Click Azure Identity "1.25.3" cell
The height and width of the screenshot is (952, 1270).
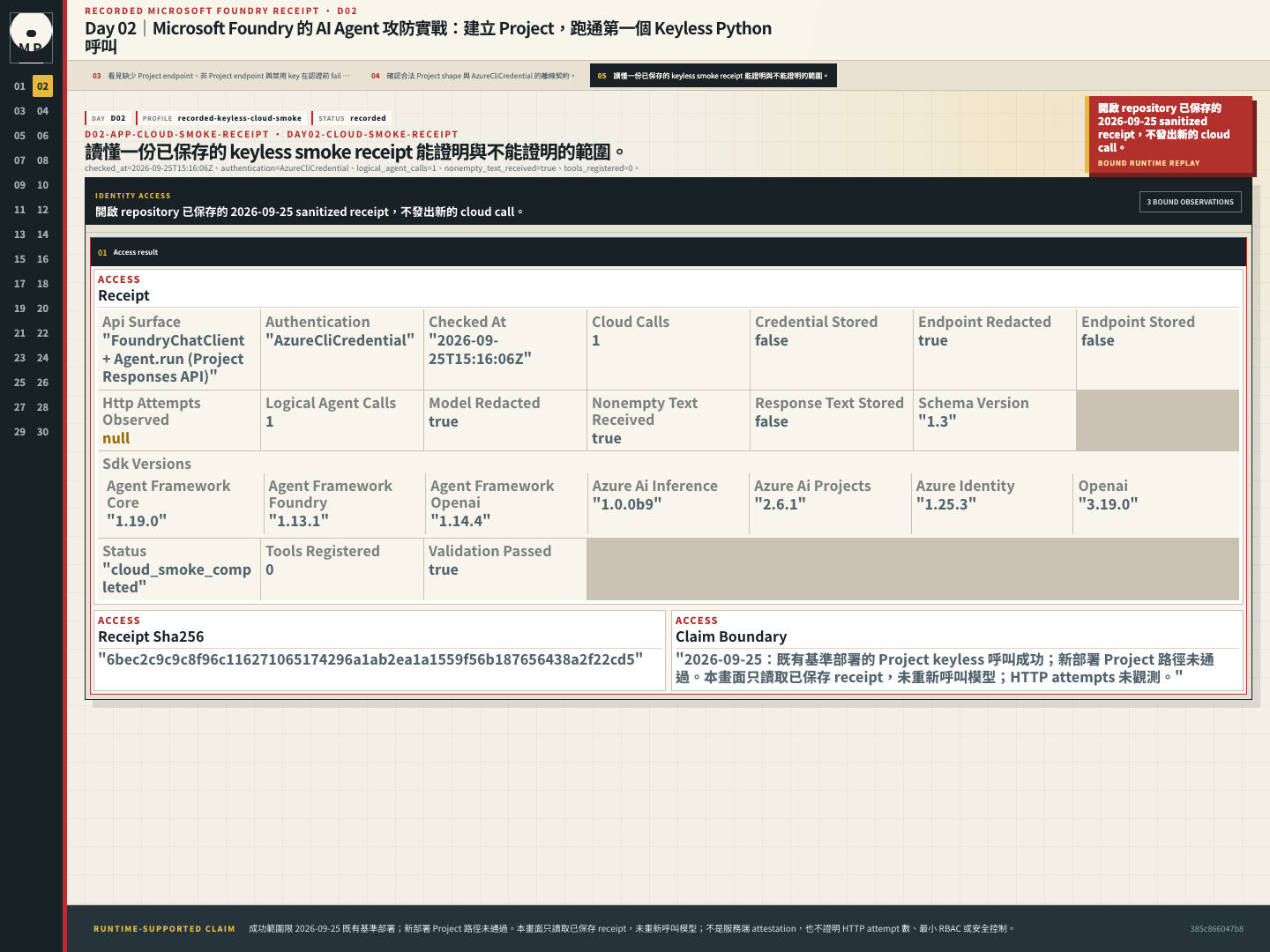coord(991,503)
